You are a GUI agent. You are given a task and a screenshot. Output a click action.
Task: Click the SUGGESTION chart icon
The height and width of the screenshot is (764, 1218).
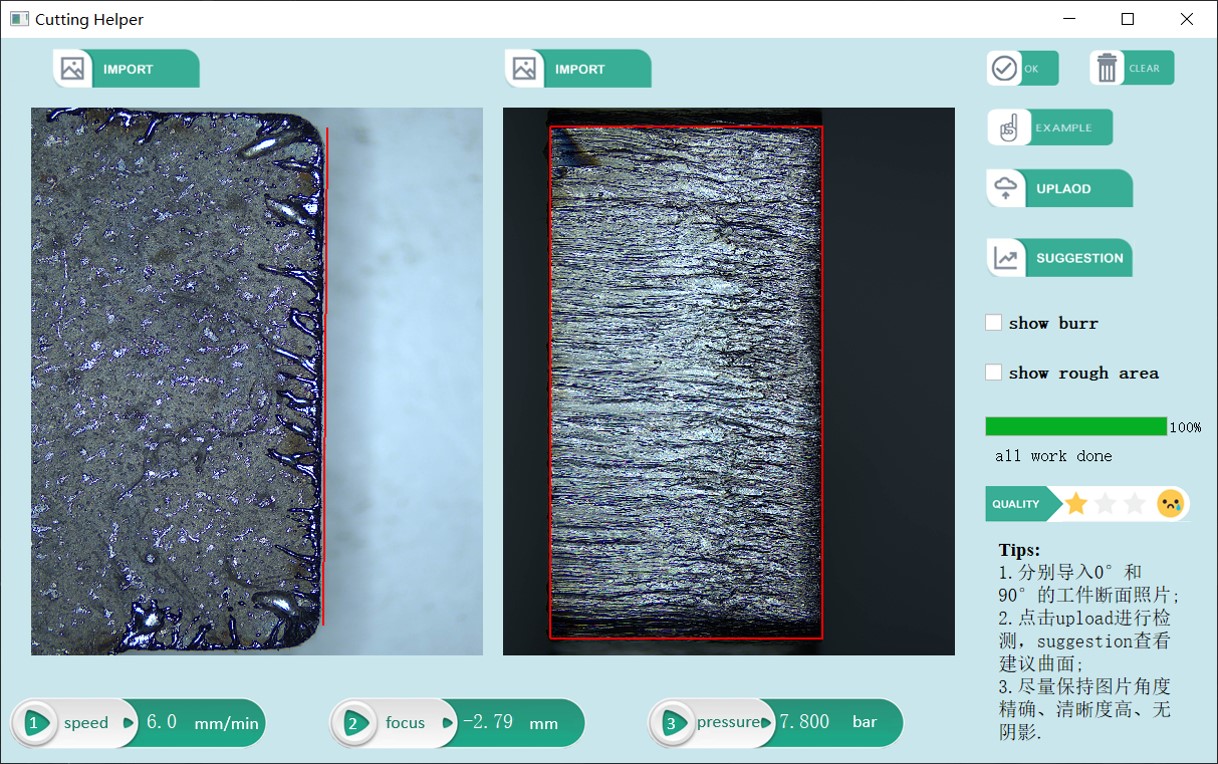pyautogui.click(x=1006, y=258)
